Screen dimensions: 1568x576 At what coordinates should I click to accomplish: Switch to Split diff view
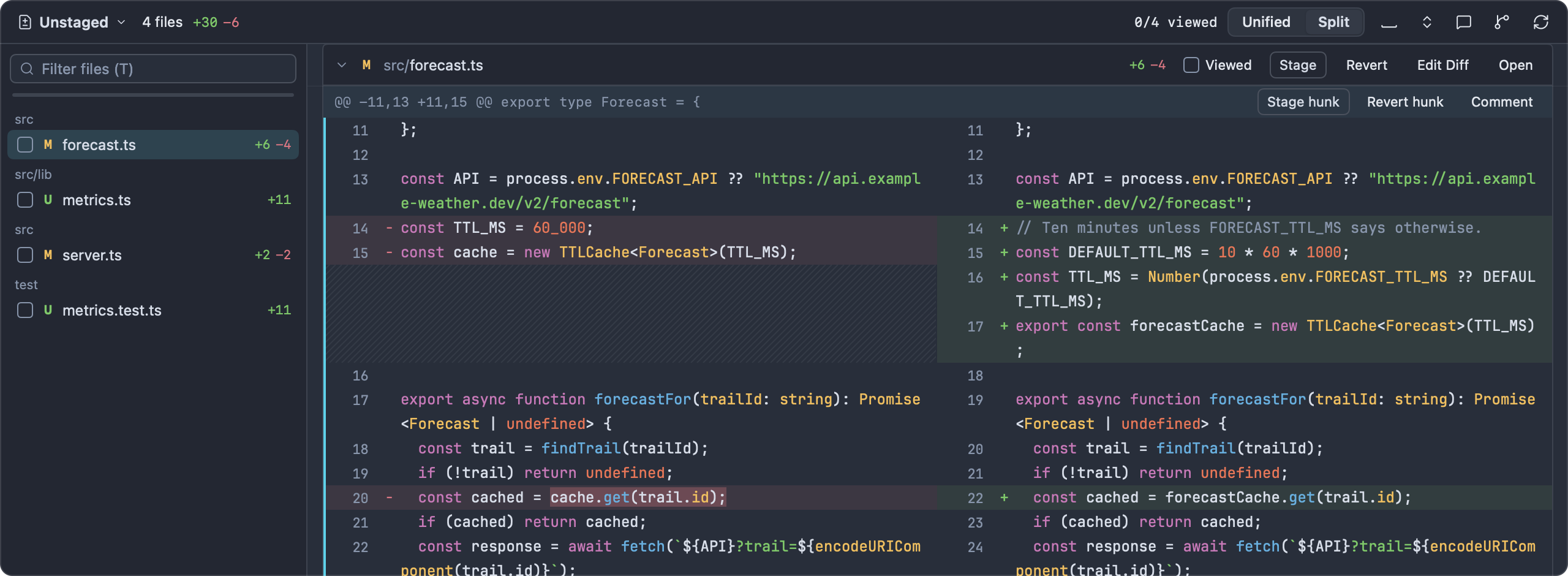pyautogui.click(x=1333, y=22)
